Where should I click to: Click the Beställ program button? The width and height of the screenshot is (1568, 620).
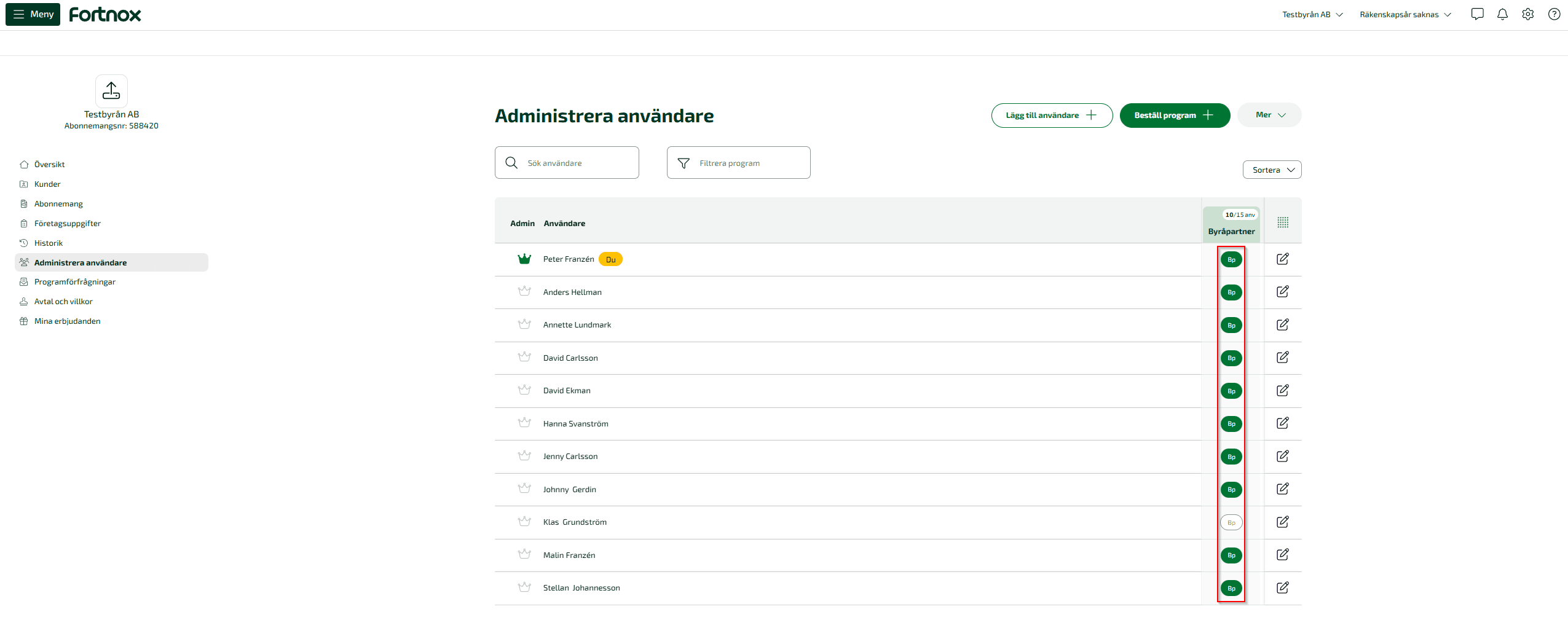[x=1174, y=116]
